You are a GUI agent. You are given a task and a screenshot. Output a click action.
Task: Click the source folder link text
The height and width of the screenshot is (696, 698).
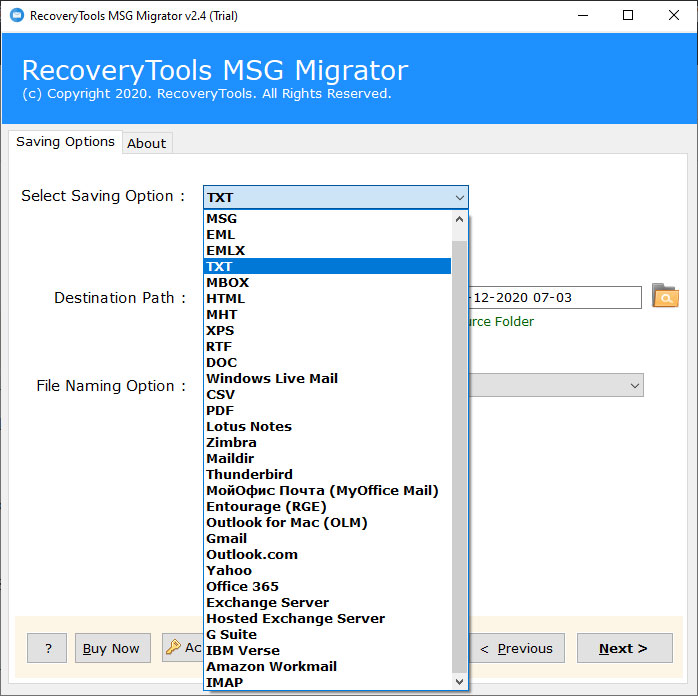pos(501,321)
